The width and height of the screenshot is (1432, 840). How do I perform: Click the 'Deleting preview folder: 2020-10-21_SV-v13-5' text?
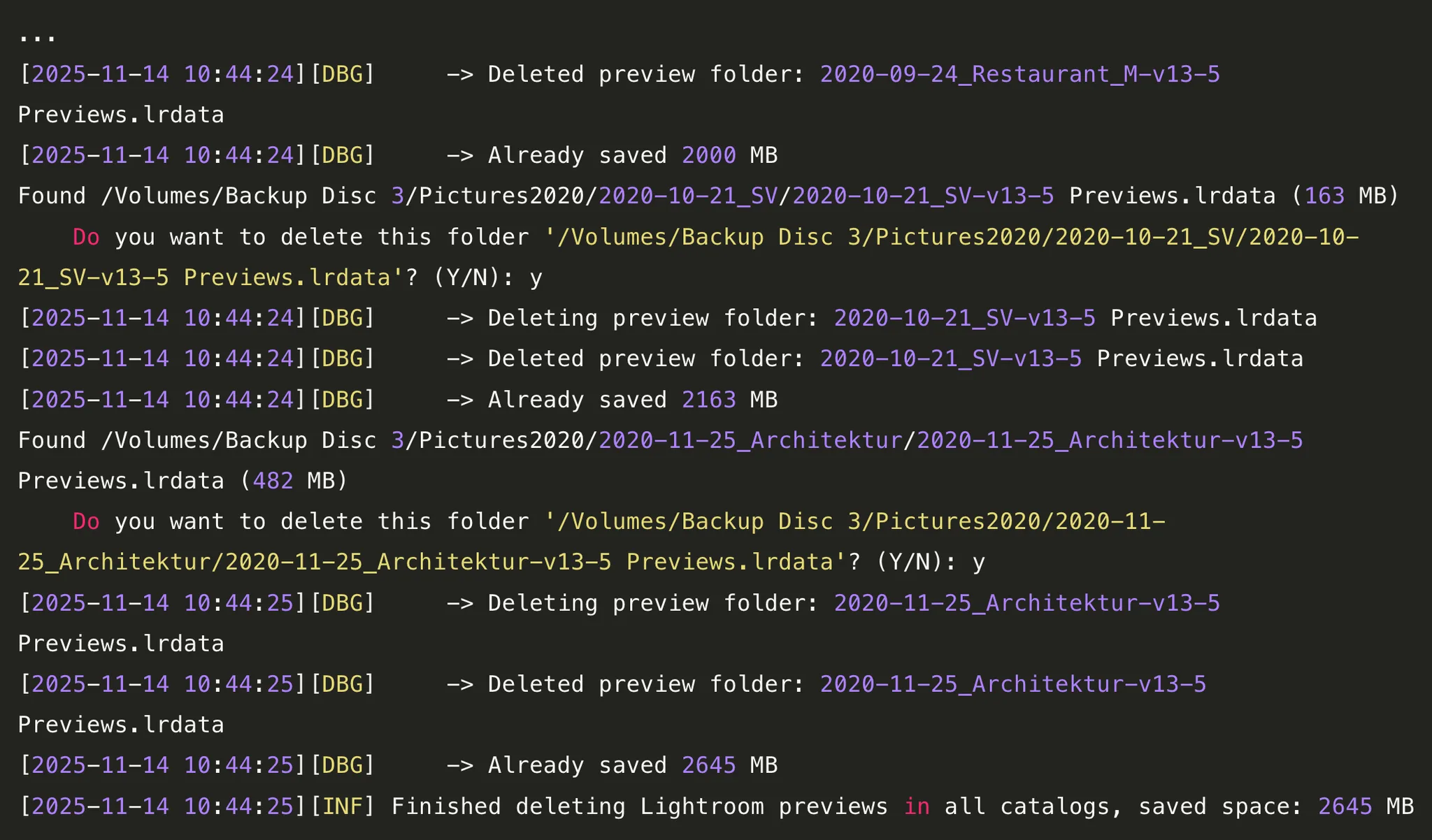point(792,318)
